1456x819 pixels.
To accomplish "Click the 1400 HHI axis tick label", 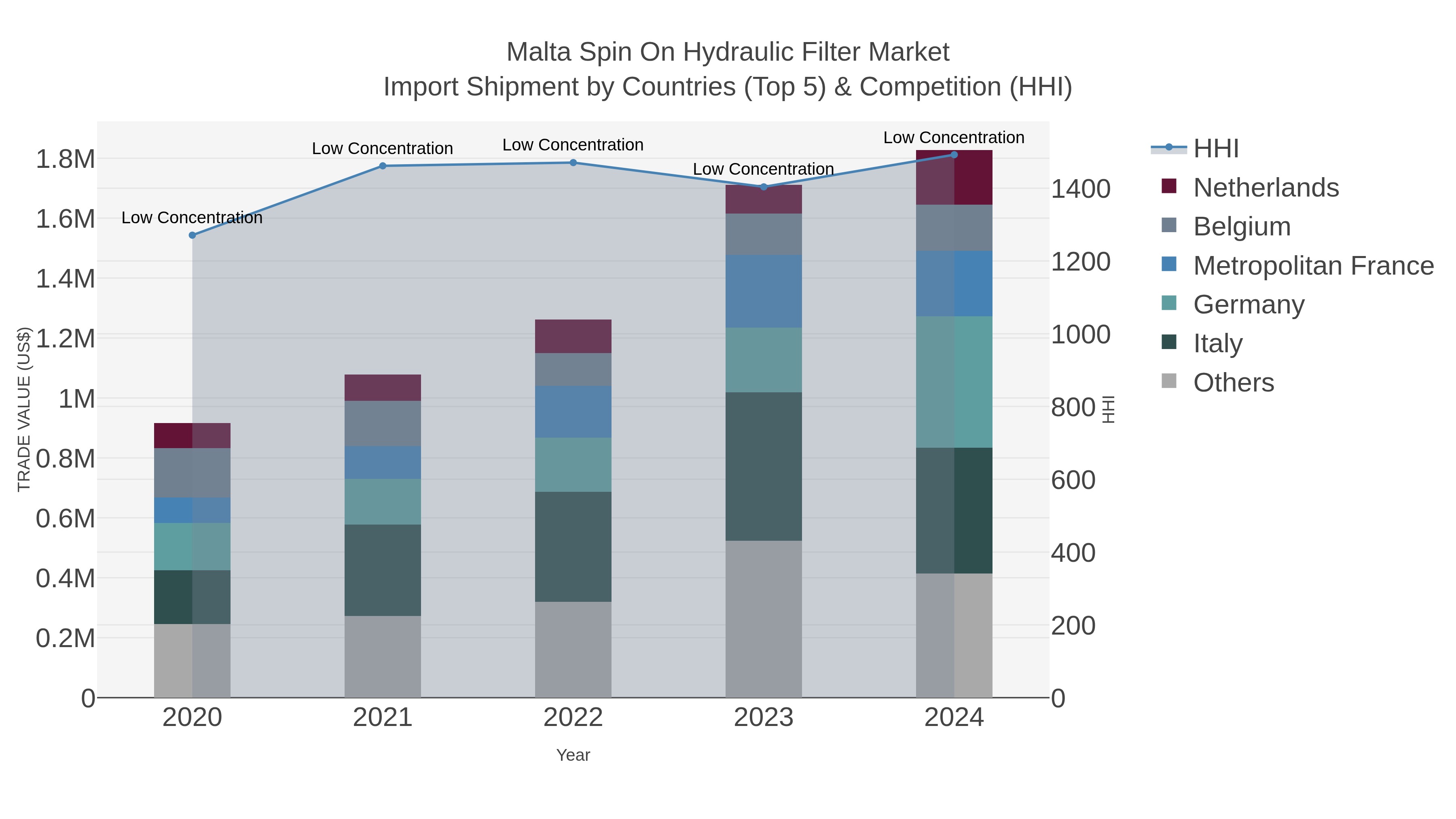I will click(1081, 189).
